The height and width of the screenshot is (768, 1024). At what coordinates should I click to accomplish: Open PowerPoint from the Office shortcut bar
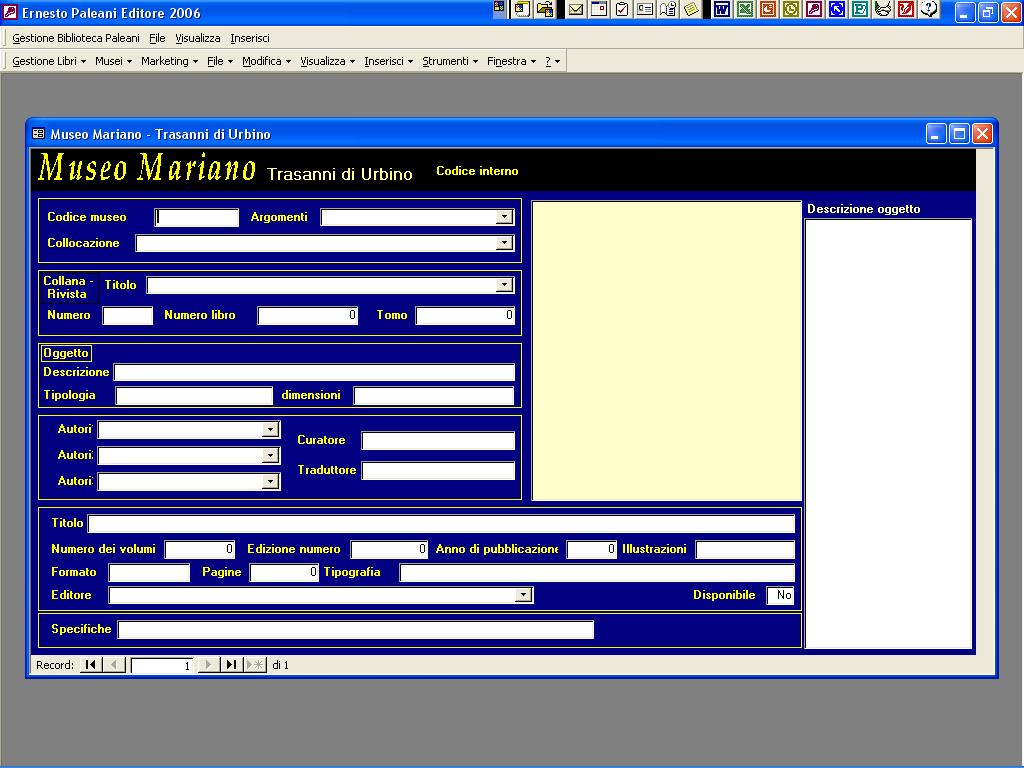[x=767, y=10]
